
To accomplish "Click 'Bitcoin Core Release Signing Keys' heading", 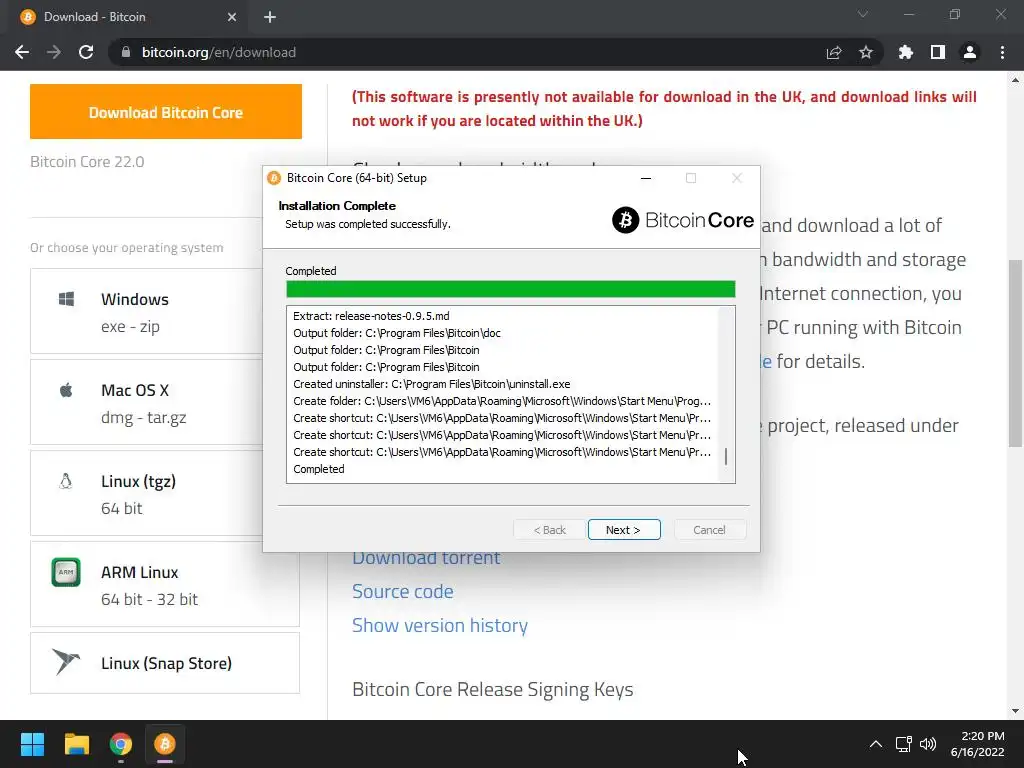I will point(492,690).
